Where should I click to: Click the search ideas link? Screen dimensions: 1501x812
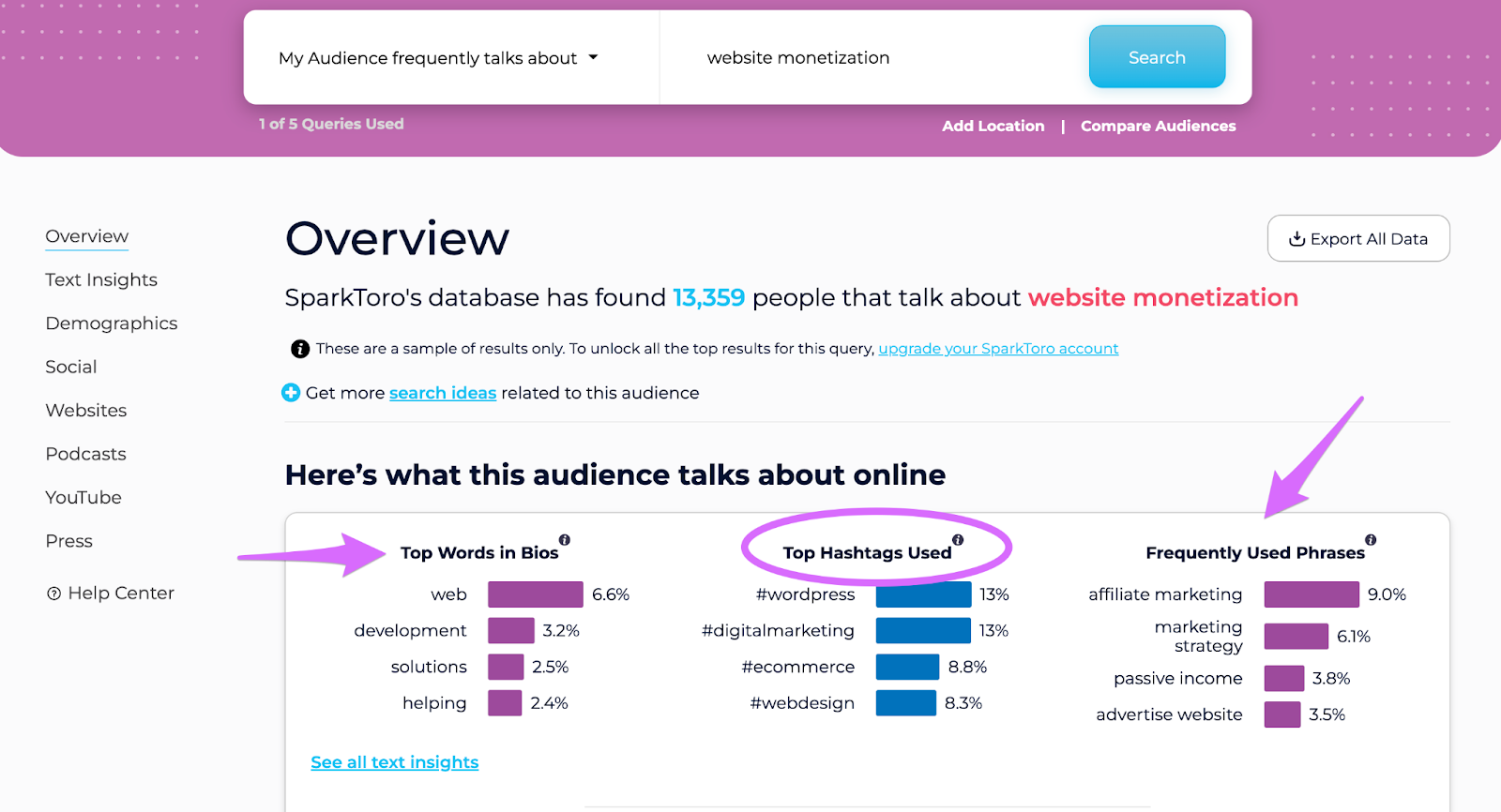click(x=443, y=393)
